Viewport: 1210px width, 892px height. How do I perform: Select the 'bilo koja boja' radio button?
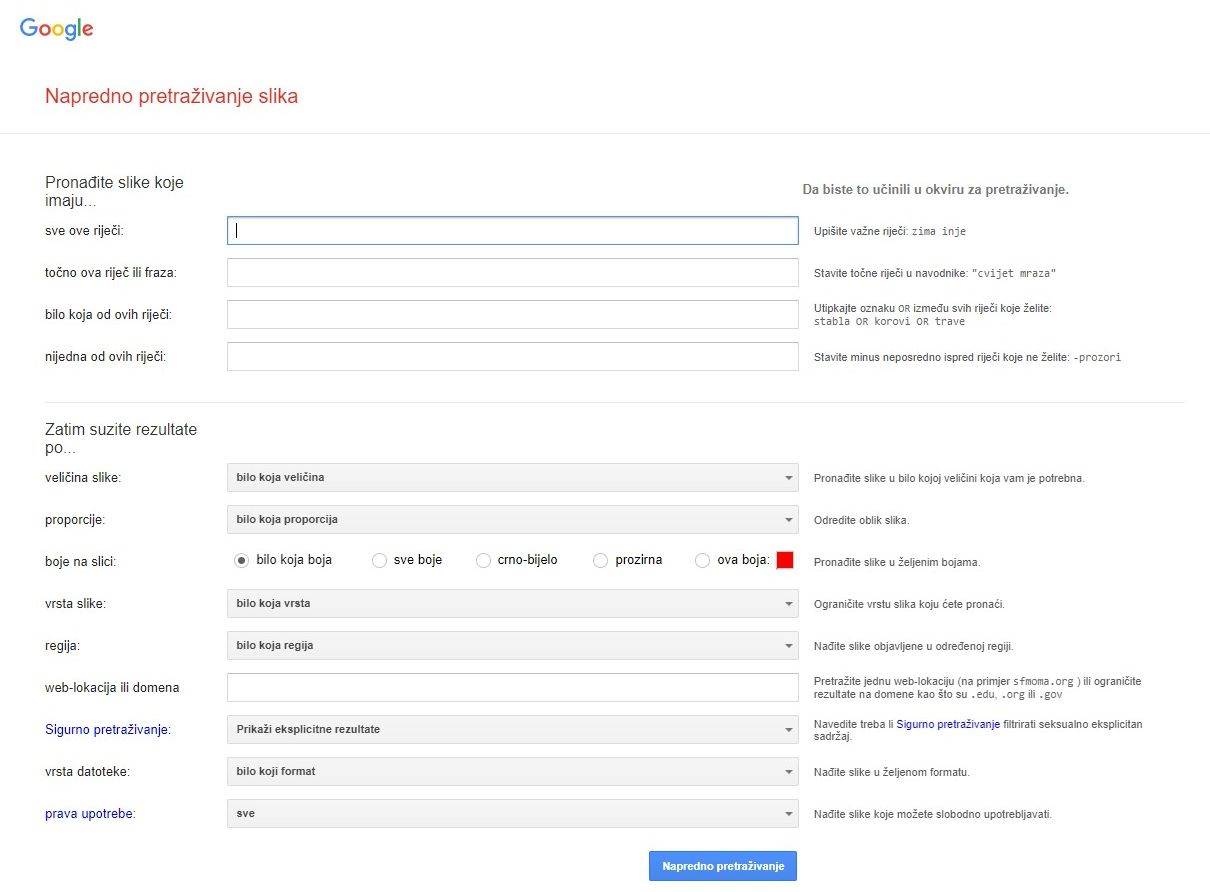[241, 561]
